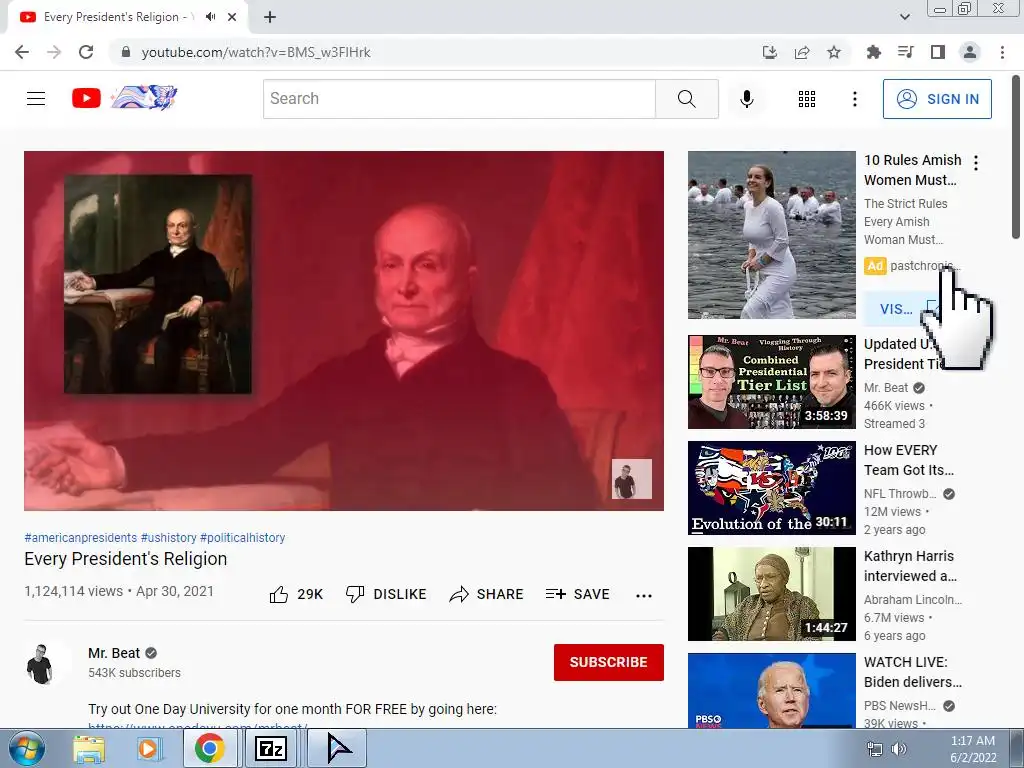Open 7-Zip from taskbar
Image resolution: width=1024 pixels, height=768 pixels.
coord(270,748)
